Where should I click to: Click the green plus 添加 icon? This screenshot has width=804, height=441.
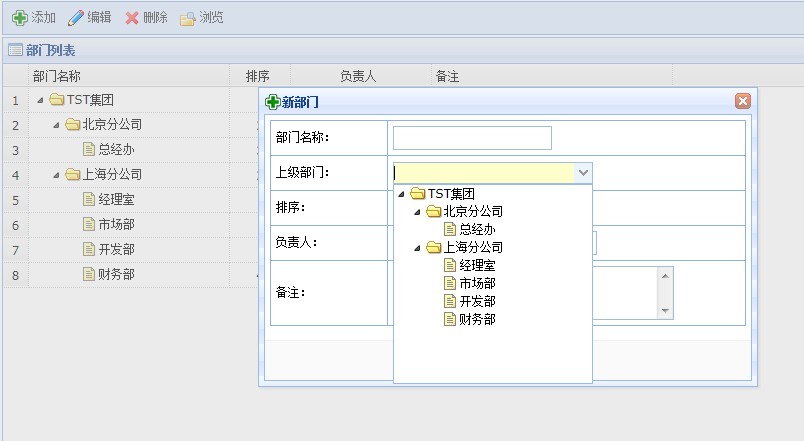pyautogui.click(x=19, y=18)
